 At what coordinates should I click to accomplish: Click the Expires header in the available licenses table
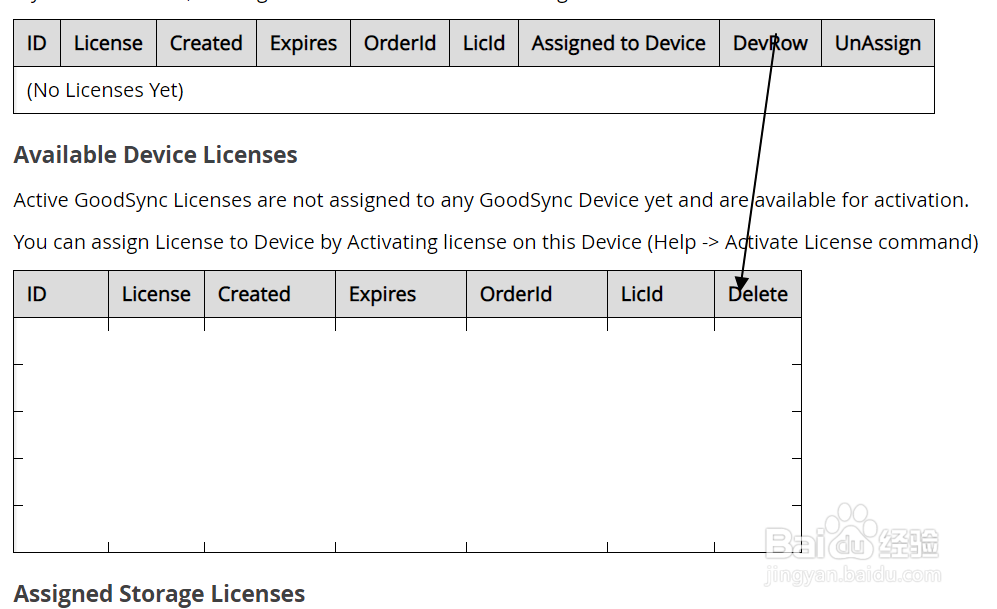click(401, 294)
